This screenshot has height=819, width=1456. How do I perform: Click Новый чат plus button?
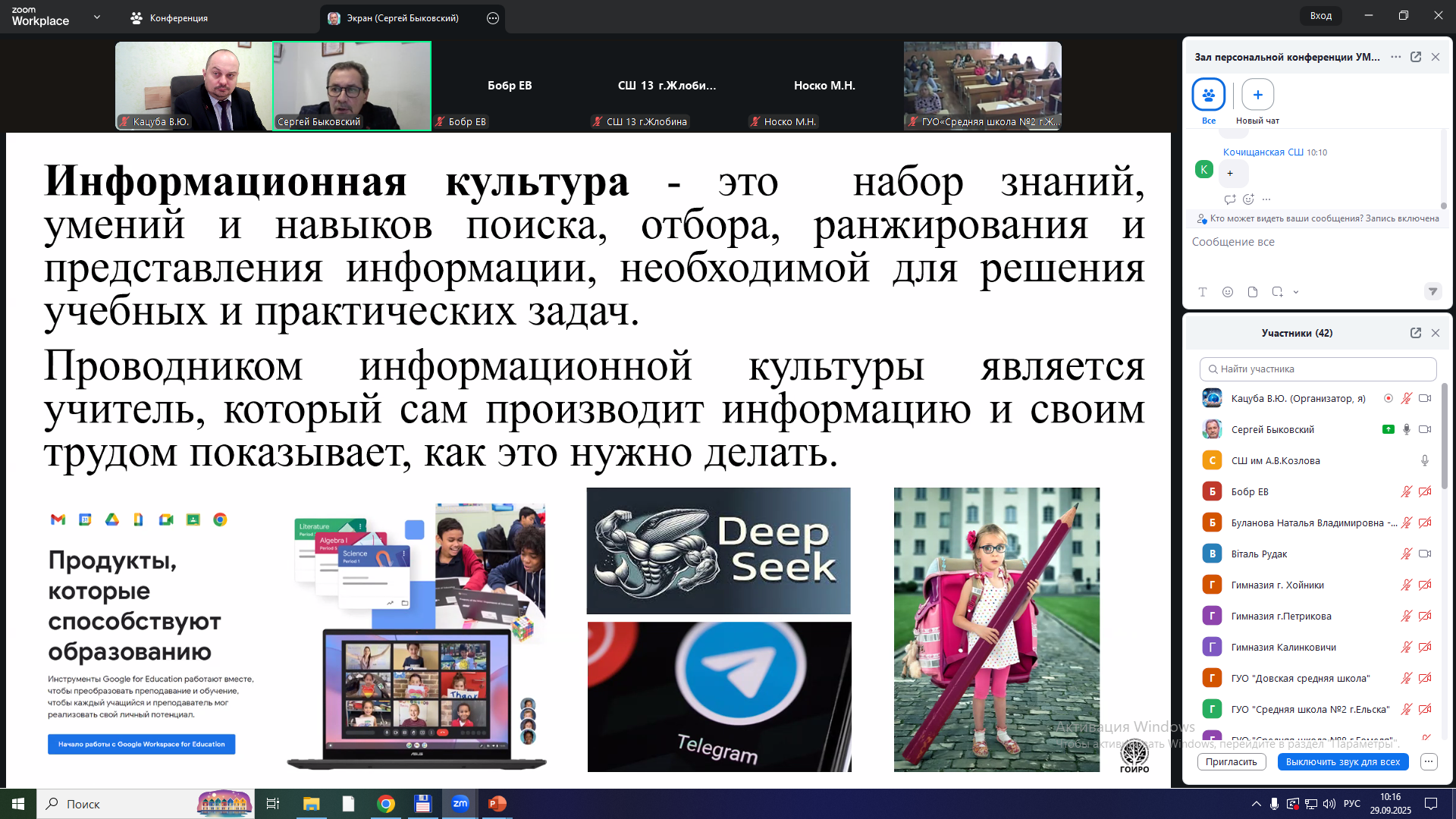click(x=1257, y=95)
